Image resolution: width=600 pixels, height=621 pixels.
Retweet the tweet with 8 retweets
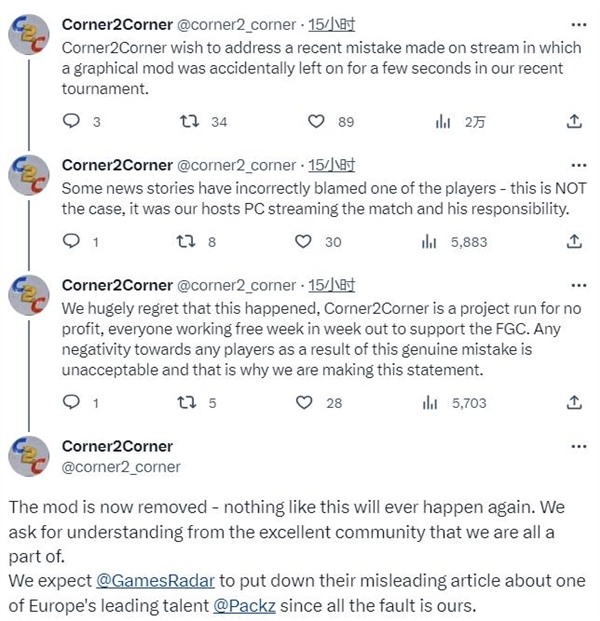click(x=187, y=241)
